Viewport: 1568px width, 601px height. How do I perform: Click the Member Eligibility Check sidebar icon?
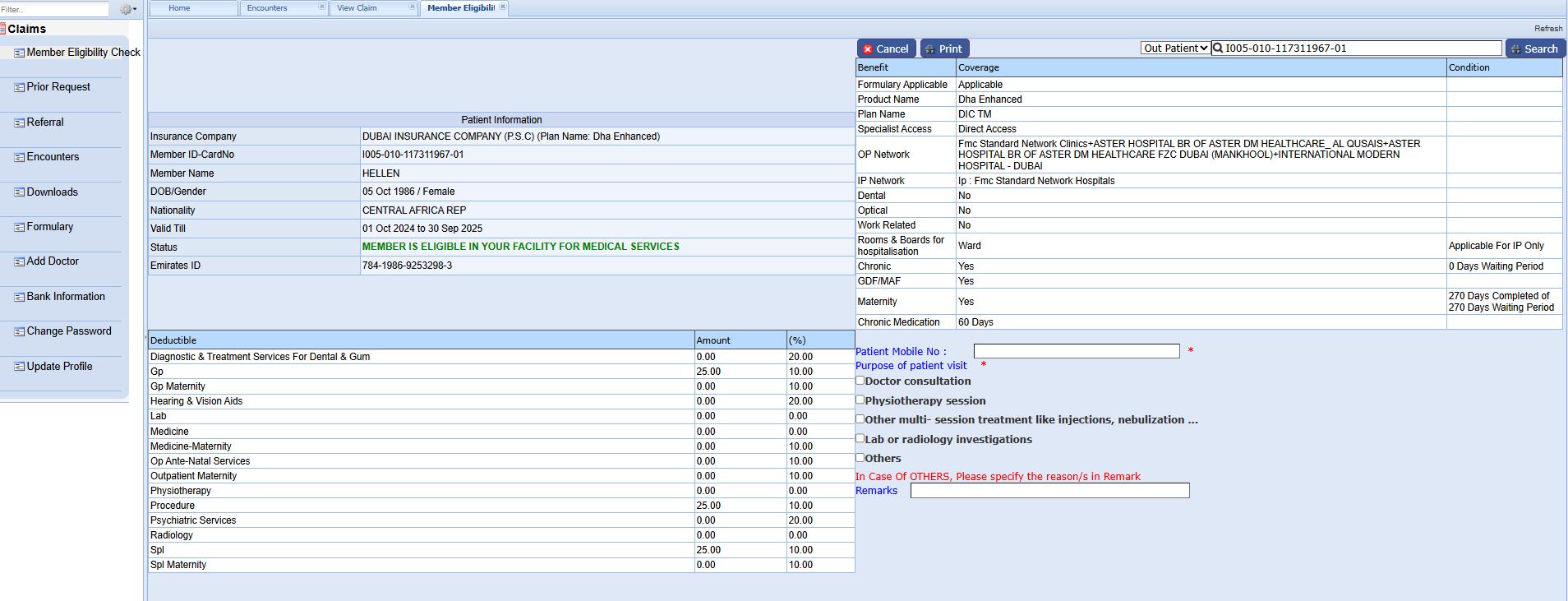coord(19,53)
